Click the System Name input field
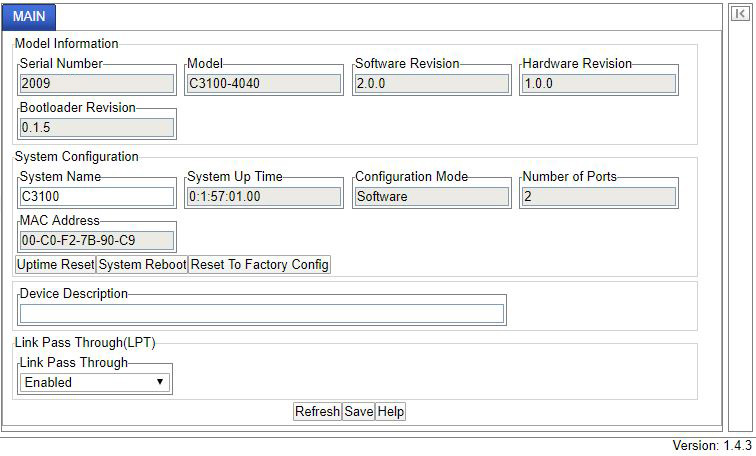756x456 pixels. 97,197
